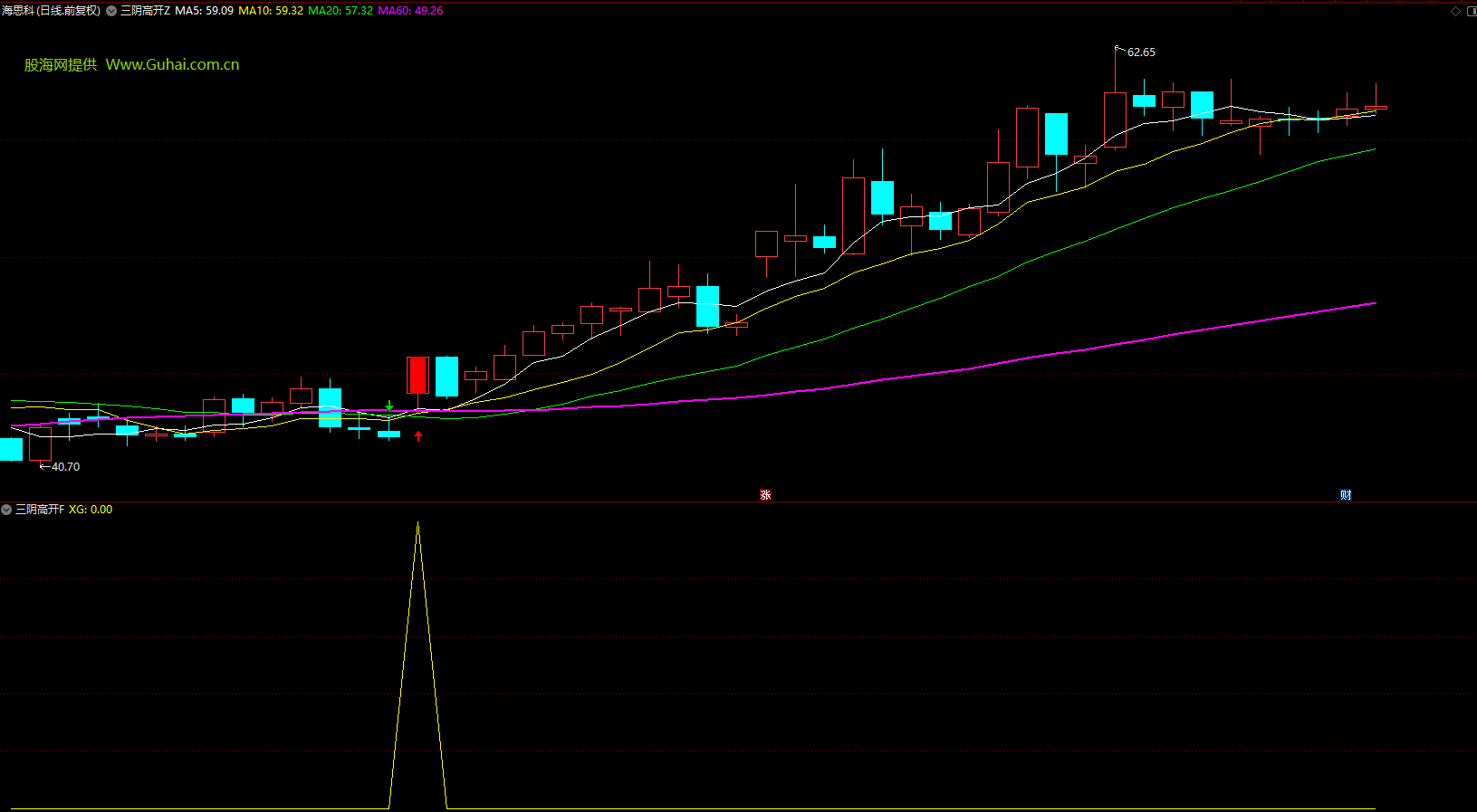1477x812 pixels.
Task: Open the dropdown arrow before 三阴高开F
Action: (x=6, y=510)
